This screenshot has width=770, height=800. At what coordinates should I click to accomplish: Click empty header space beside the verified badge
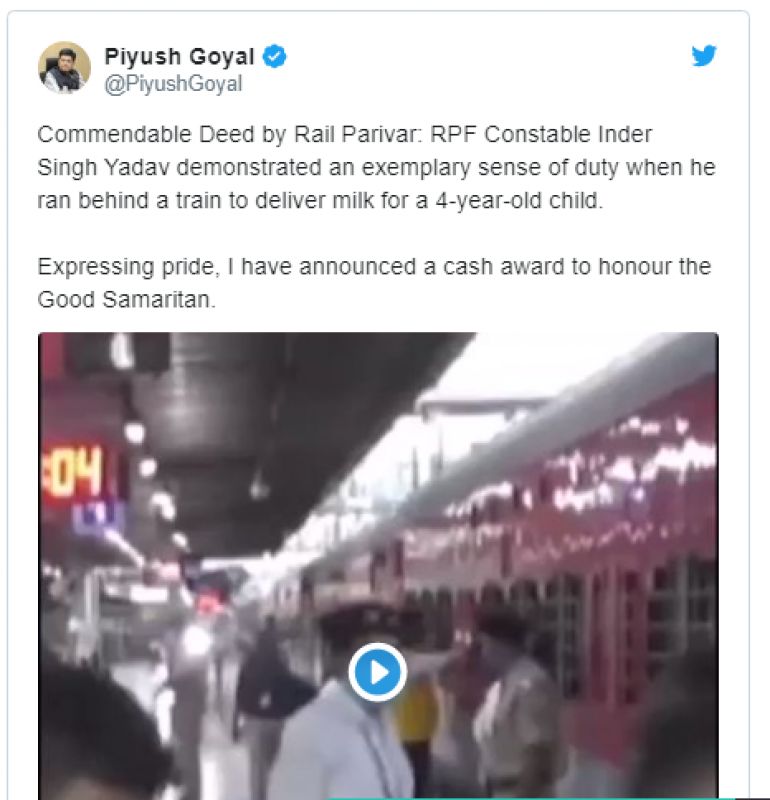(x=485, y=56)
